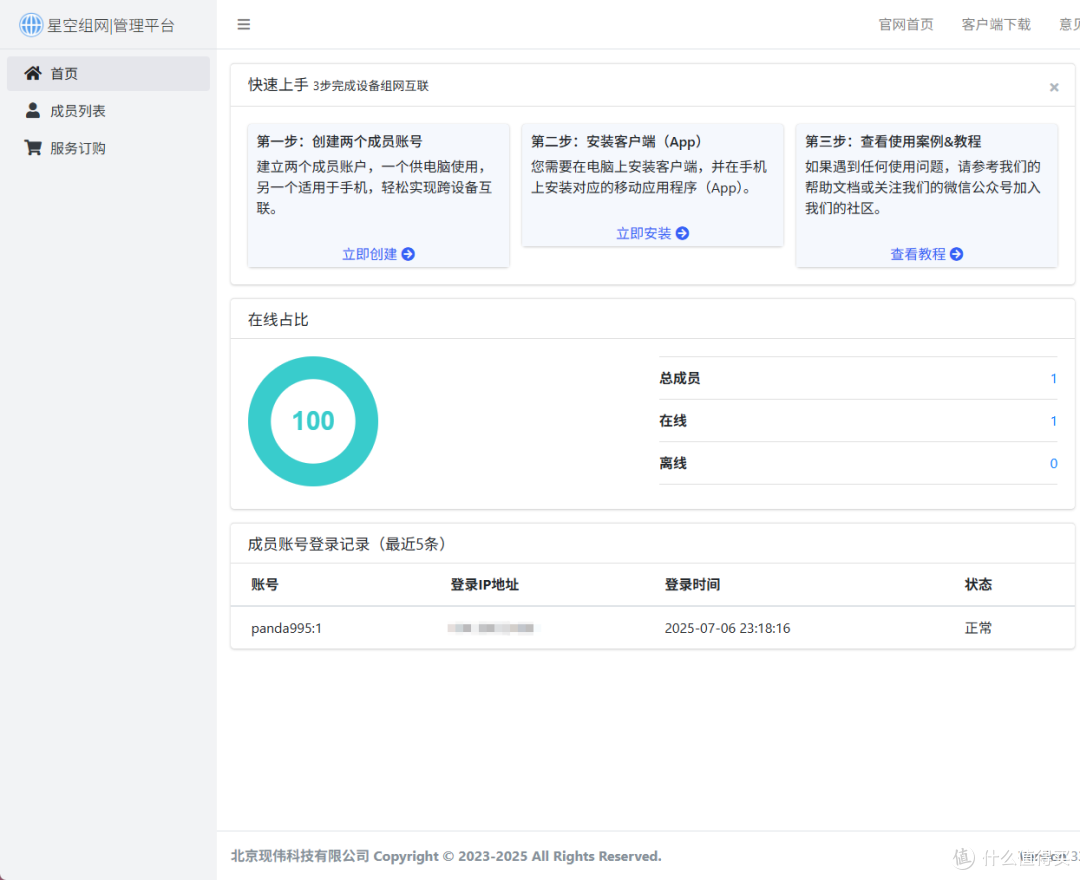
Task: Toggle the sidebar with the hamburger icon
Action: pyautogui.click(x=244, y=25)
